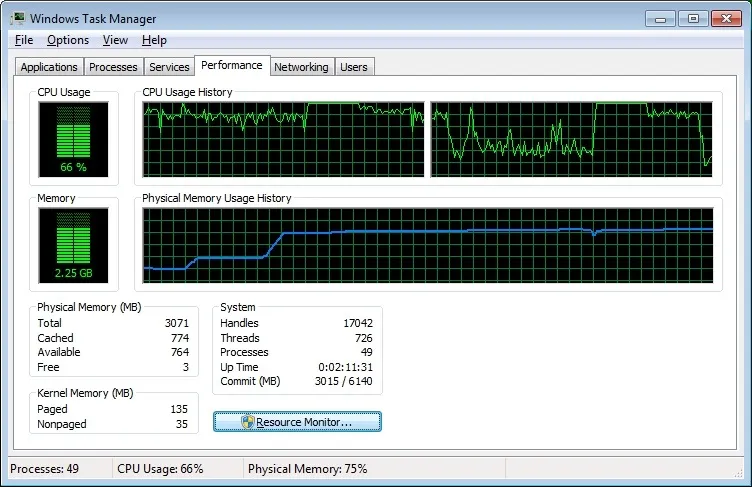
Task: Switch to the Processes tab
Action: pos(113,67)
